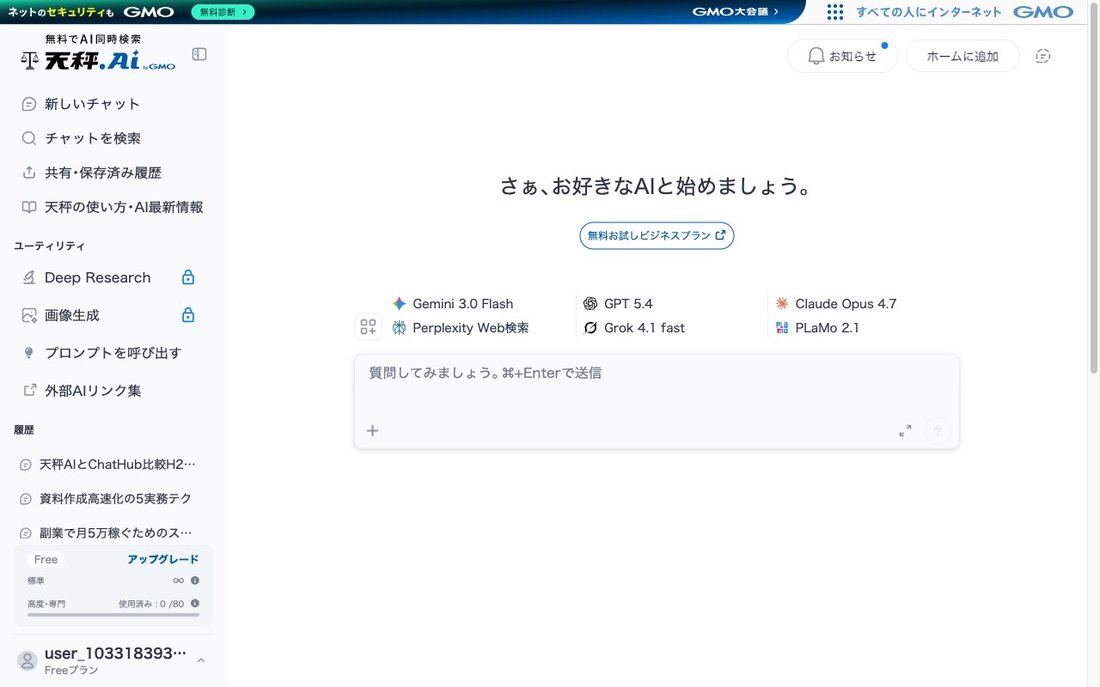Open the GMO大会議 banner link
Screen dimensions: 1100x687
(735, 12)
